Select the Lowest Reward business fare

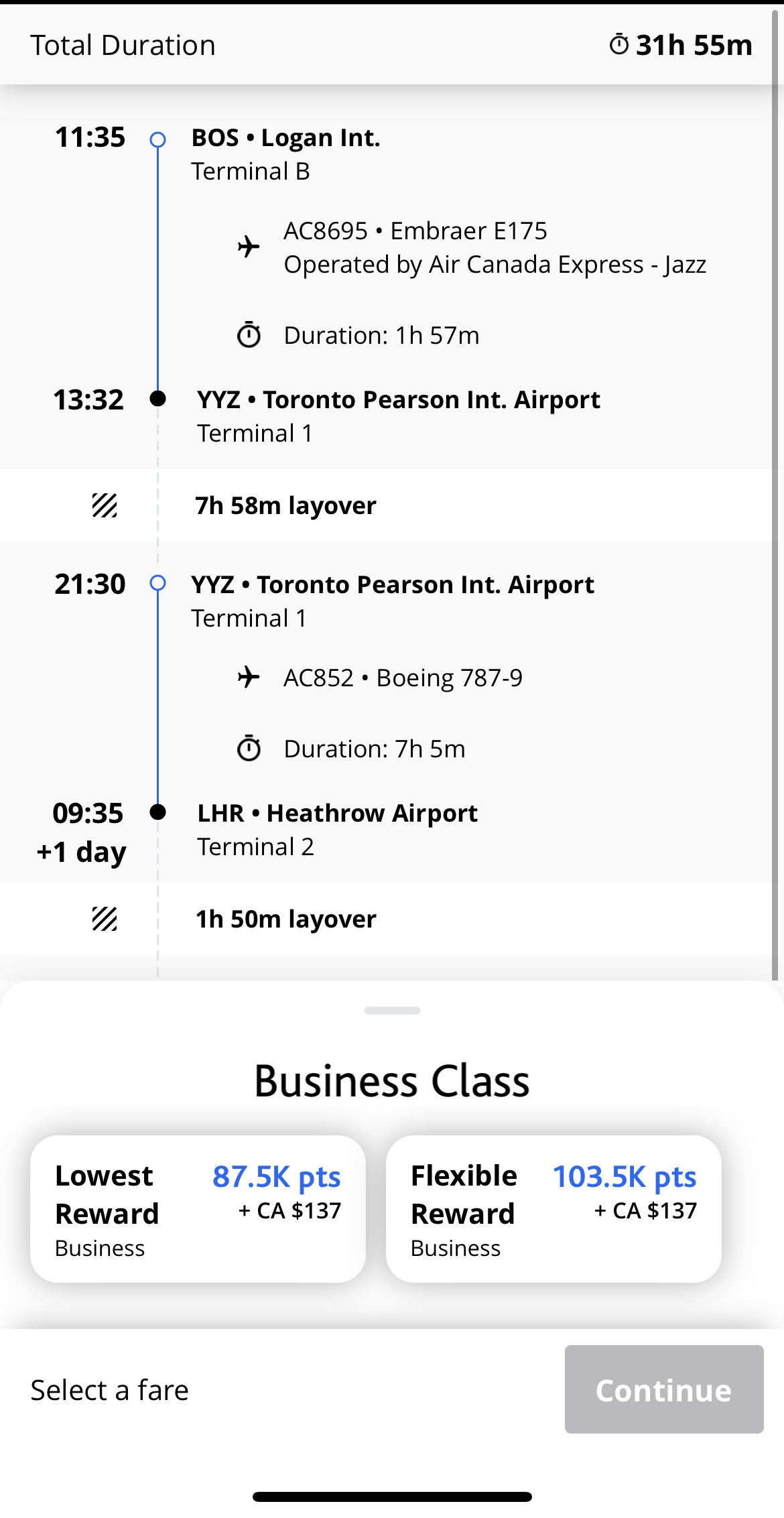(x=198, y=1208)
